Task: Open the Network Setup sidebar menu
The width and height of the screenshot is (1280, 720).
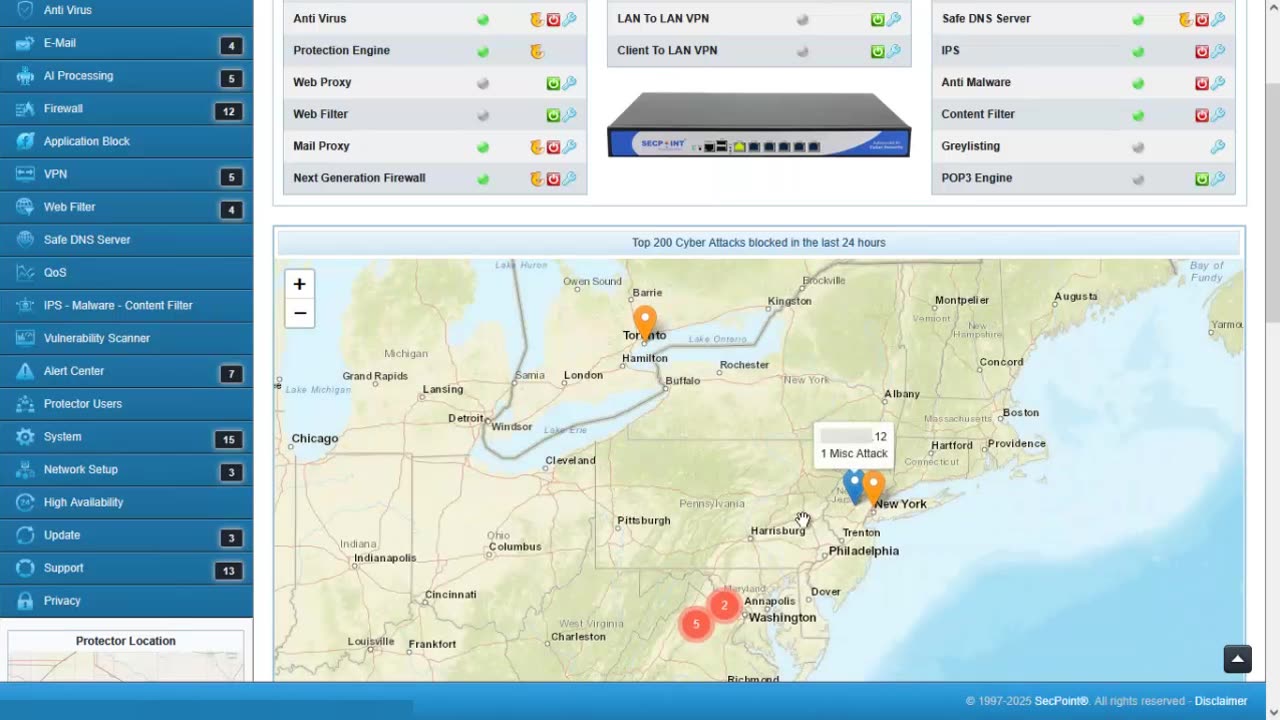Action: point(126,470)
